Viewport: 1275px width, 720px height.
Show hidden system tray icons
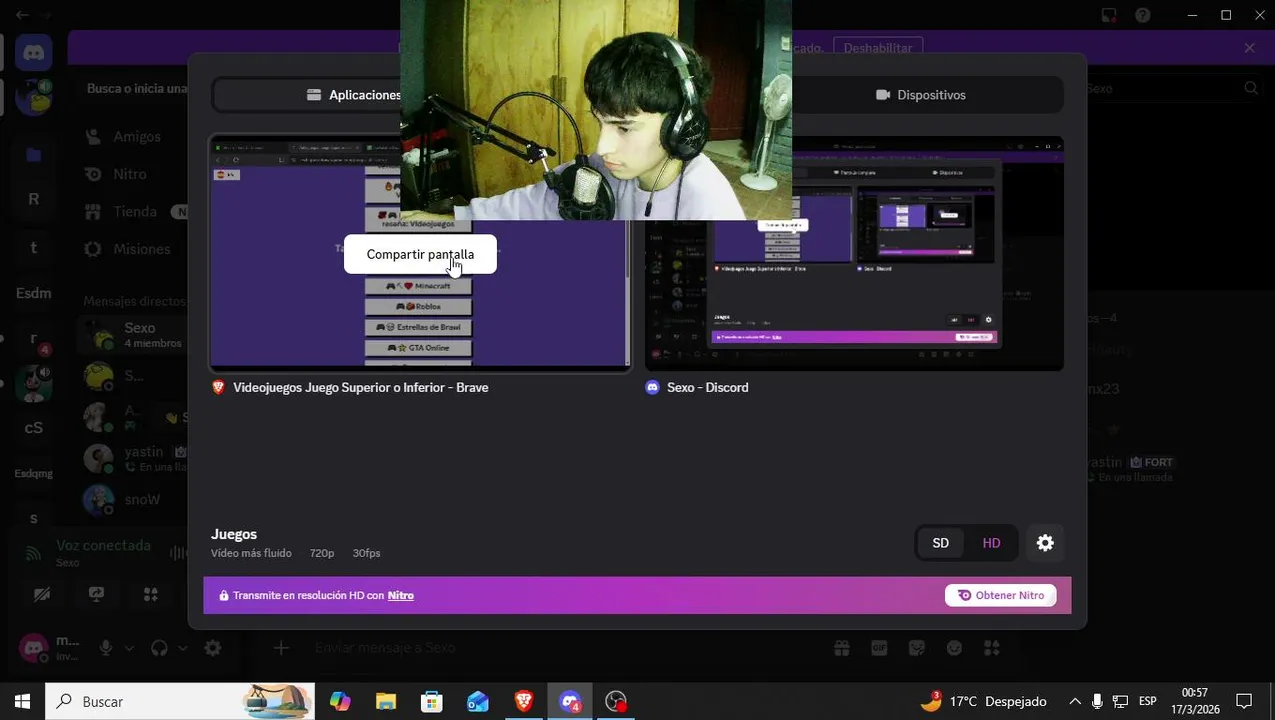tap(1075, 702)
